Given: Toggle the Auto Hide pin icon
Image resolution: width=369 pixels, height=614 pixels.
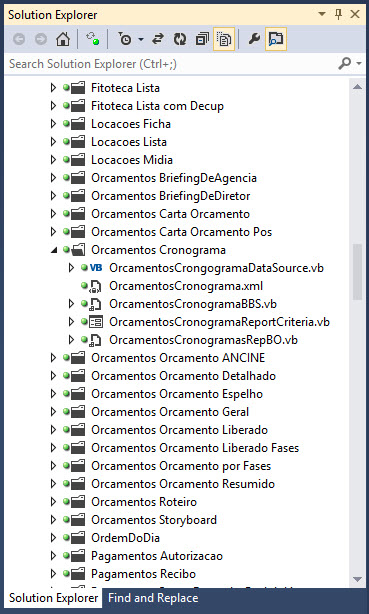Looking at the screenshot, I should pos(338,14).
